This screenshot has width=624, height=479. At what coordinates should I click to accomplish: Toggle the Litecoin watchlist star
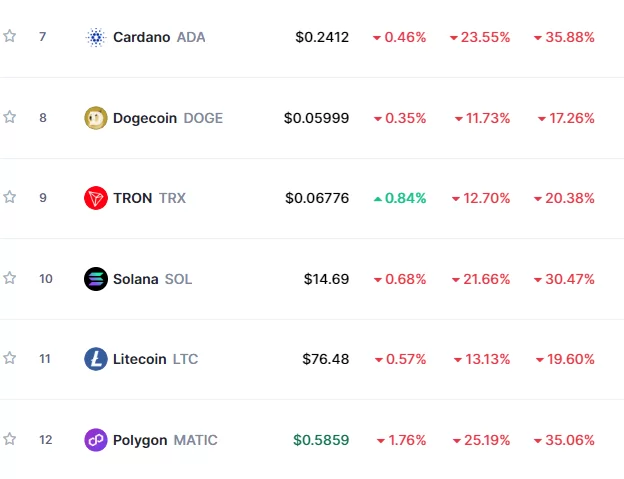[x=10, y=358]
